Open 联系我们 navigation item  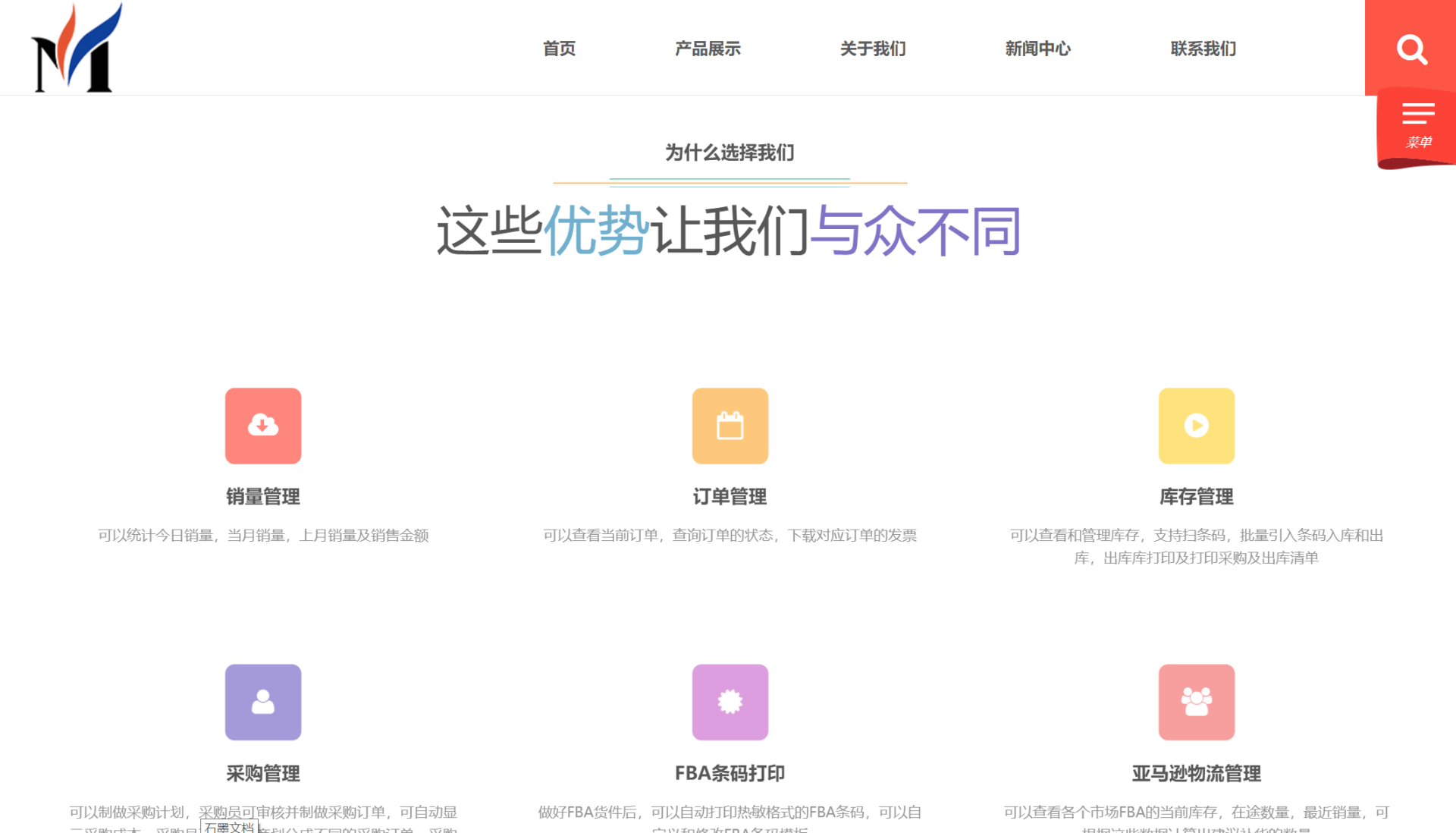1203,49
